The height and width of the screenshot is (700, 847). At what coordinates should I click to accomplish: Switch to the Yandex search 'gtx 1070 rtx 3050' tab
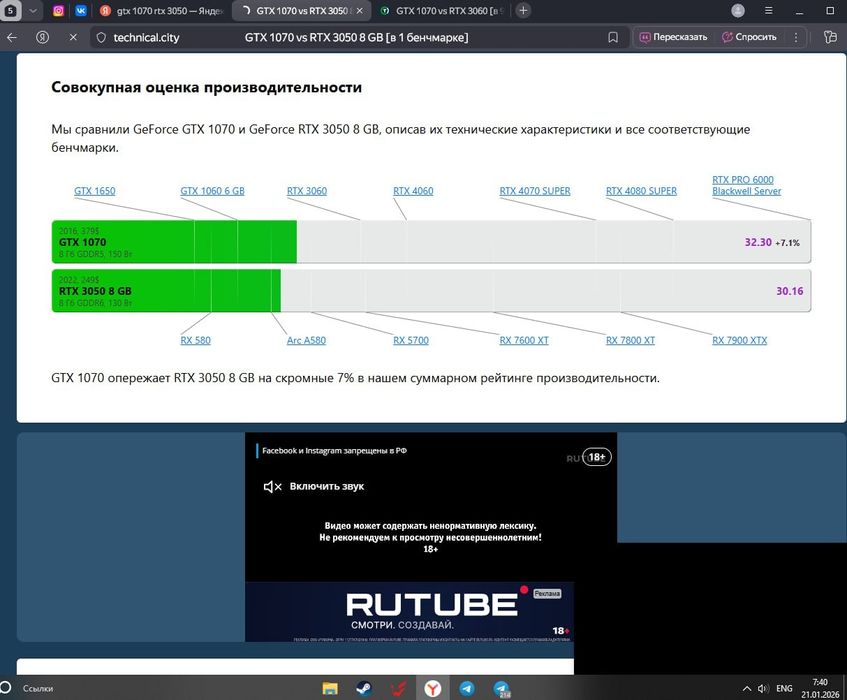[162, 11]
